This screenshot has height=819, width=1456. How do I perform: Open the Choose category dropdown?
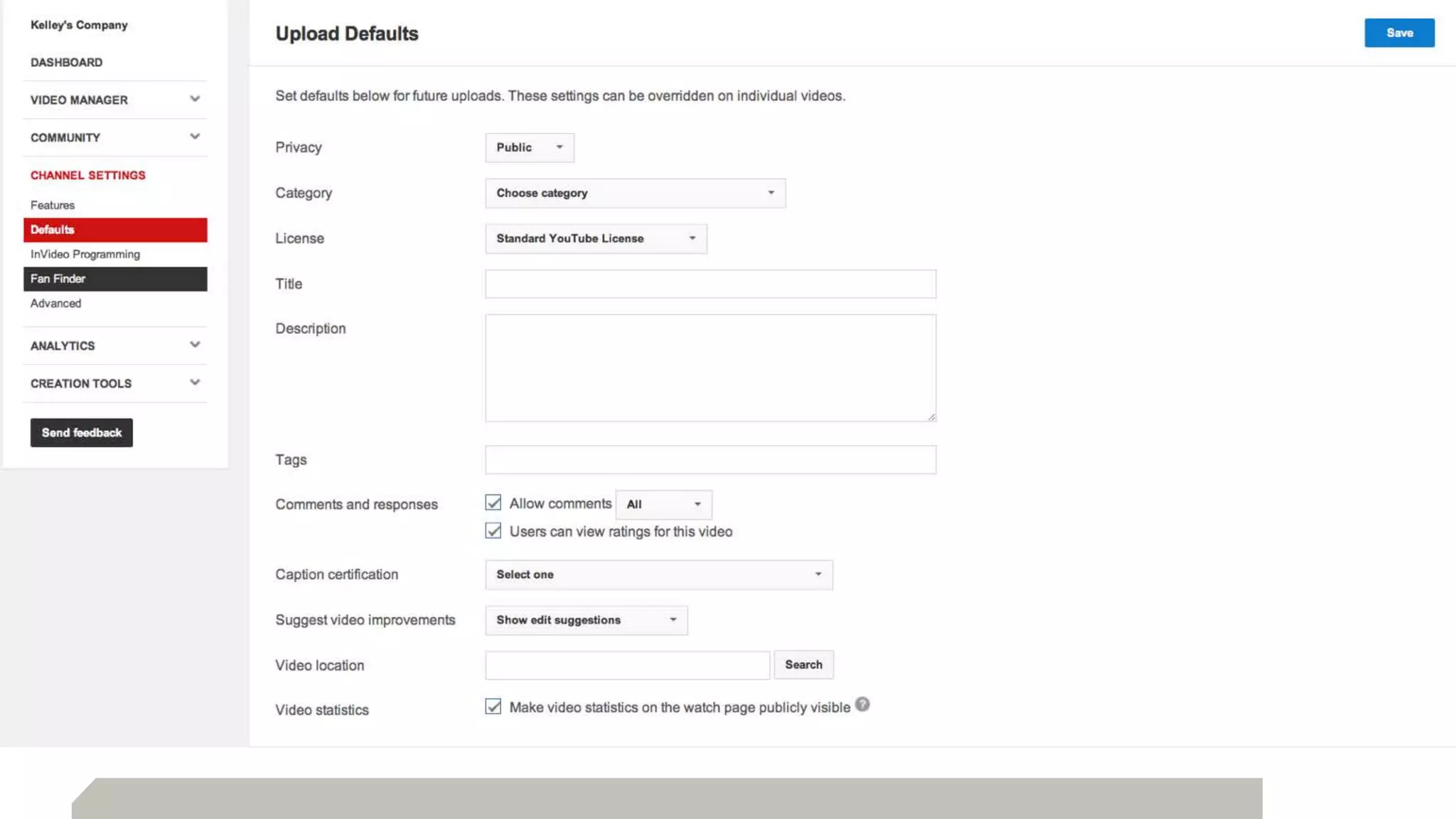point(635,193)
